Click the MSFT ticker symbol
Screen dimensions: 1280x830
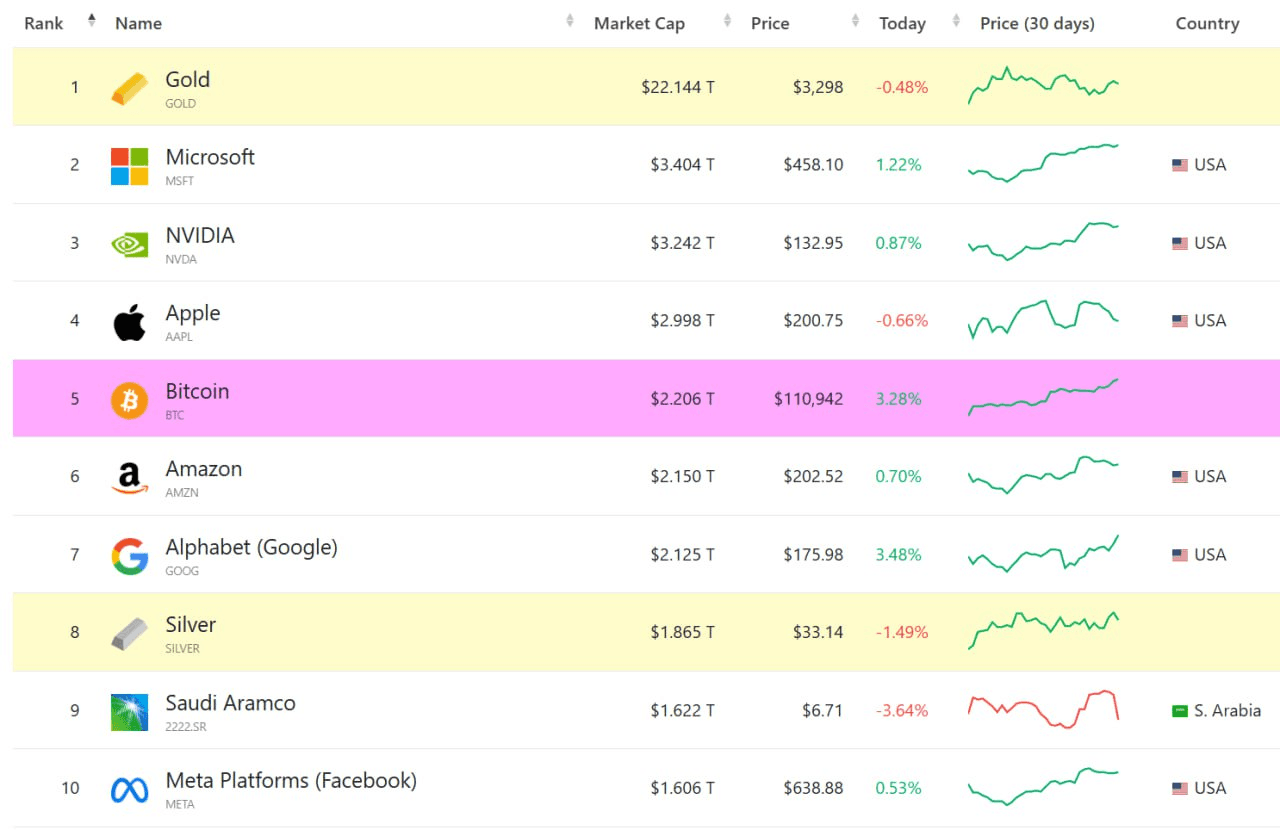tap(180, 181)
